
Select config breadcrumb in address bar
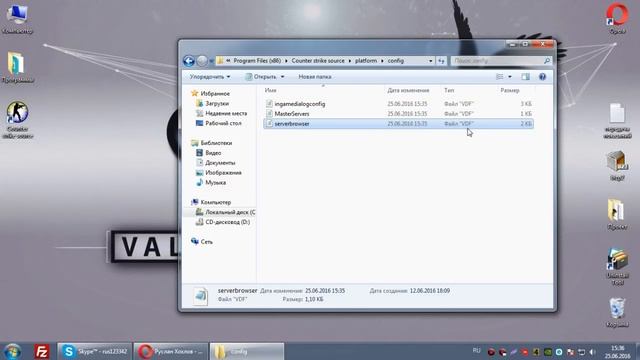[396, 61]
